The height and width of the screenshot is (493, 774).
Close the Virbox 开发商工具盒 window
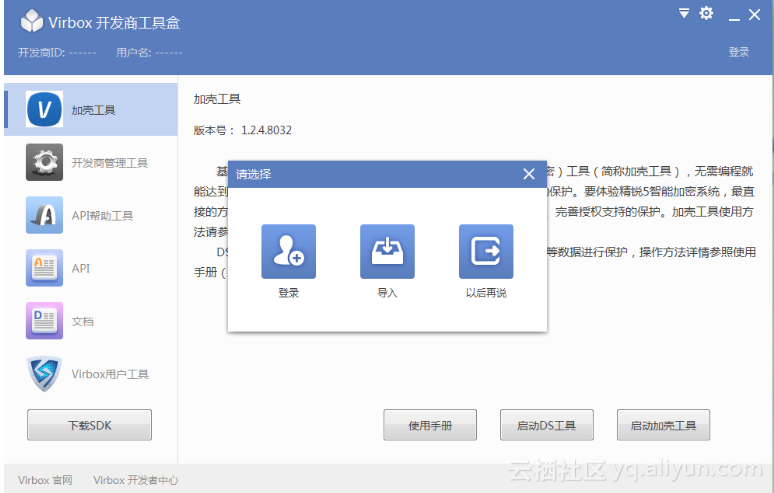754,14
